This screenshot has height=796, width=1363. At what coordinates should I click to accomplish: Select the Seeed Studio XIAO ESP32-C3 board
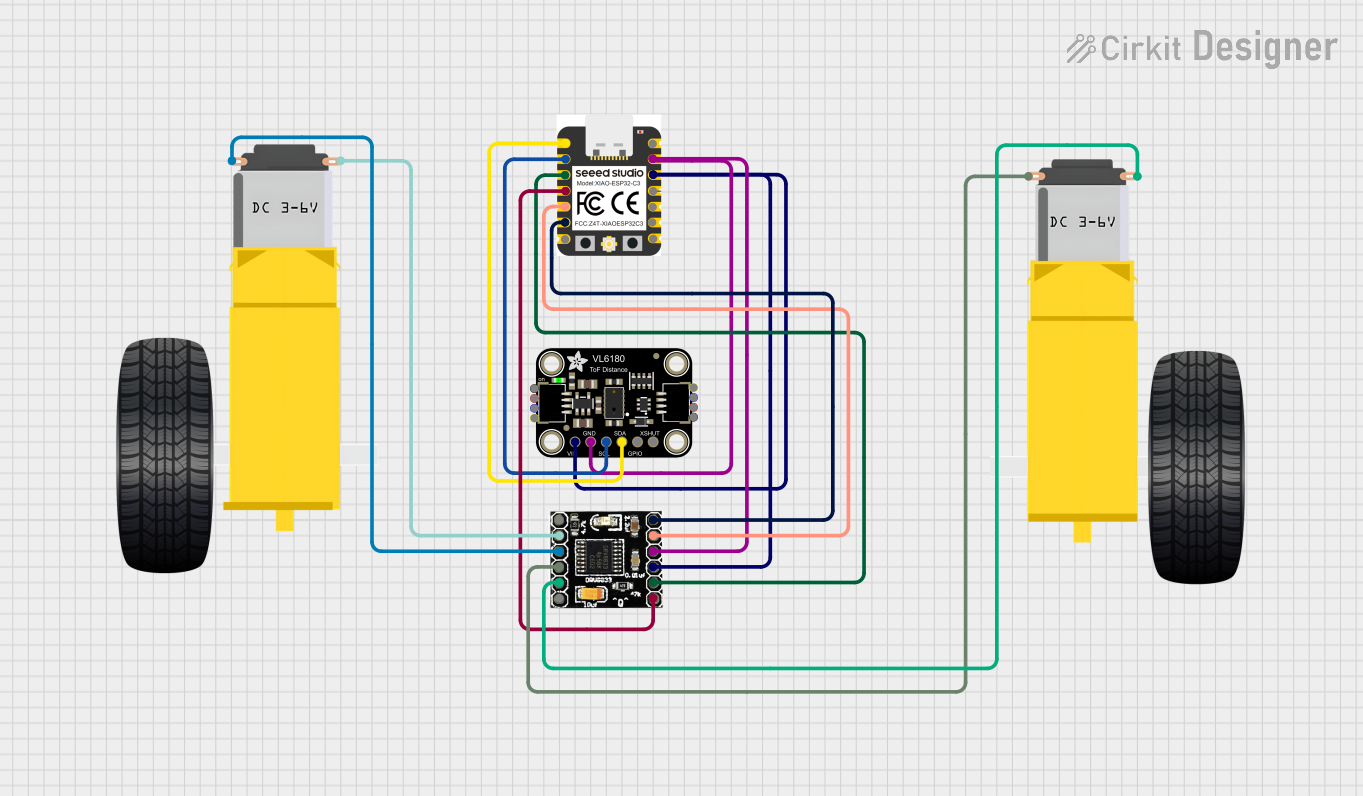coord(609,185)
